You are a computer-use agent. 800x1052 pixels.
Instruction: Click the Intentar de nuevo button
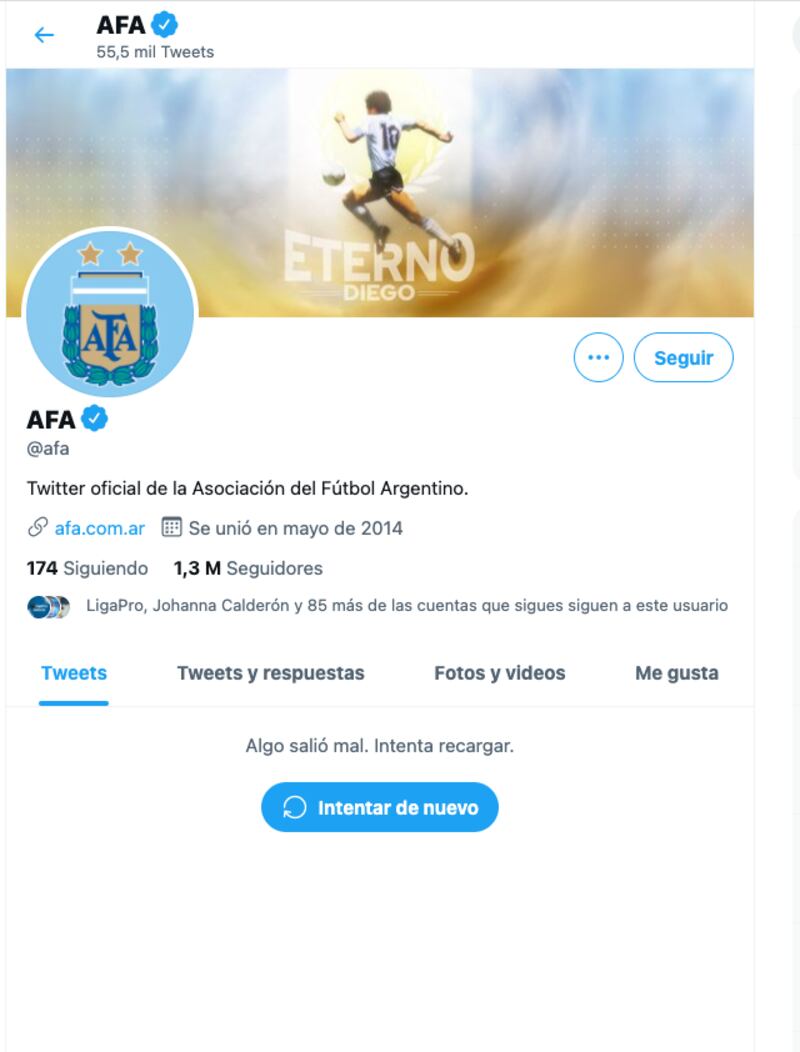[380, 807]
